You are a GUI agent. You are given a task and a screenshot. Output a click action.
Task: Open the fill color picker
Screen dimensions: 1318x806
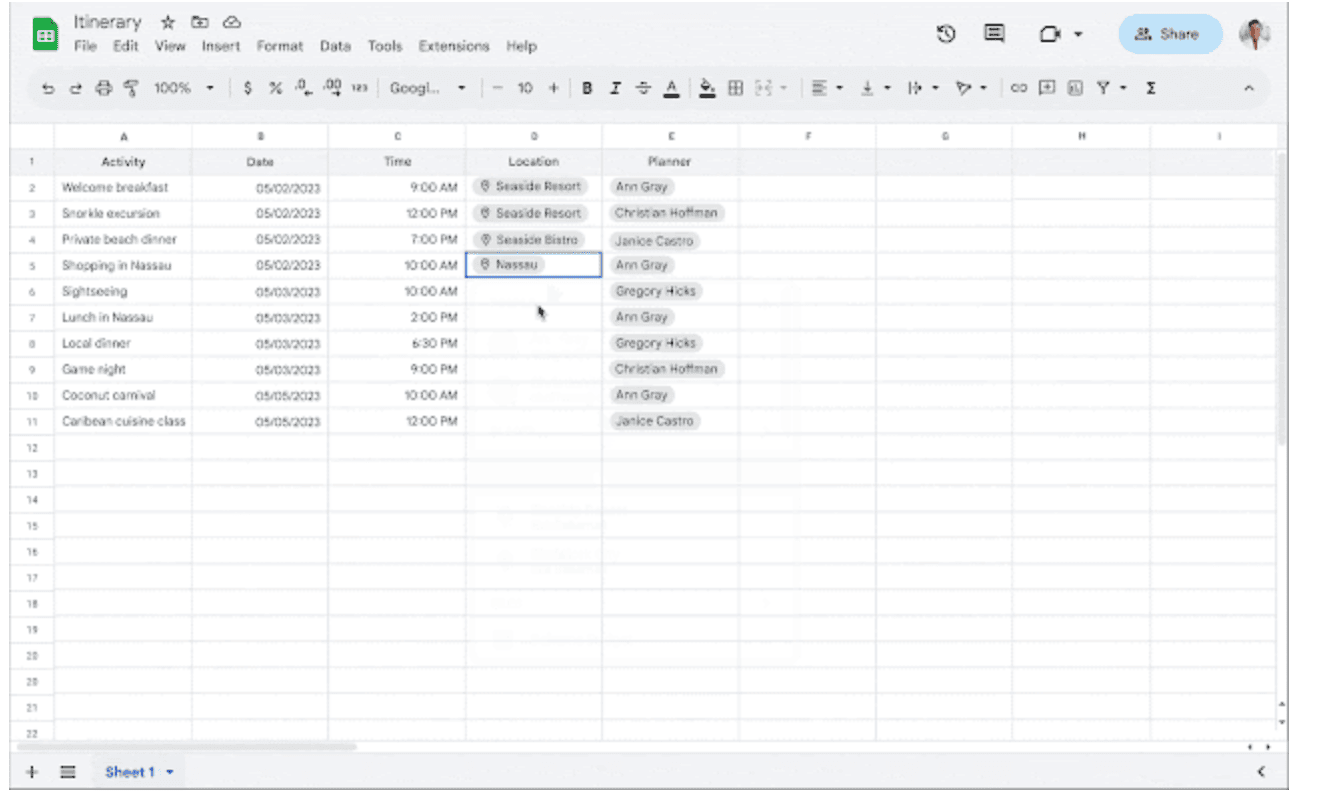click(x=707, y=88)
